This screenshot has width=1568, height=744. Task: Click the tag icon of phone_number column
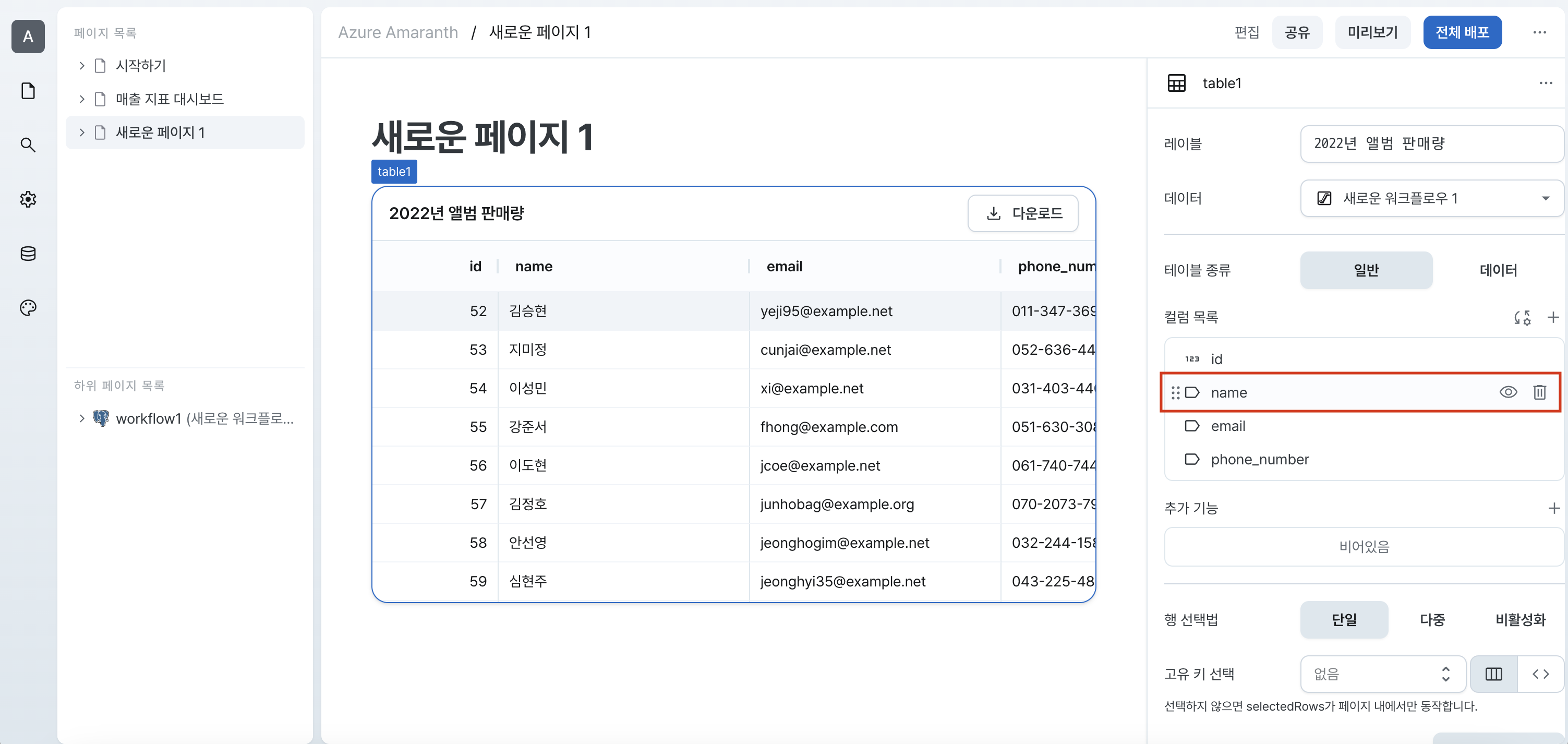tap(1192, 459)
